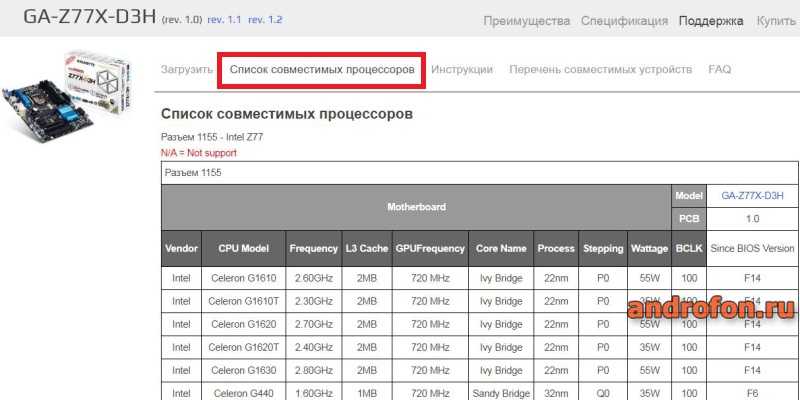The width and height of the screenshot is (800, 400).
Task: Click the BCLK column header
Action: (689, 248)
